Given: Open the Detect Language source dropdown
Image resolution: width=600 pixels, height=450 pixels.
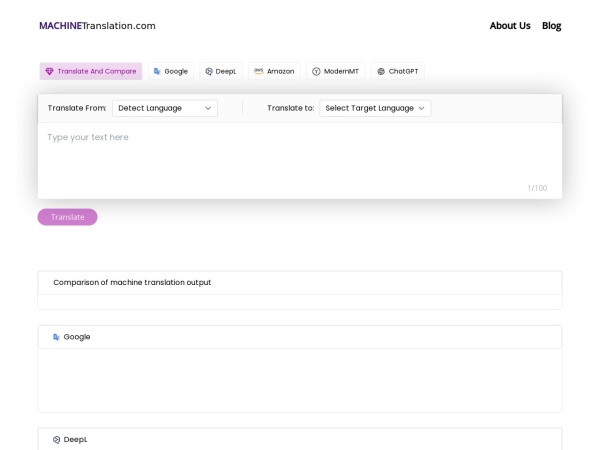Looking at the screenshot, I should point(164,108).
